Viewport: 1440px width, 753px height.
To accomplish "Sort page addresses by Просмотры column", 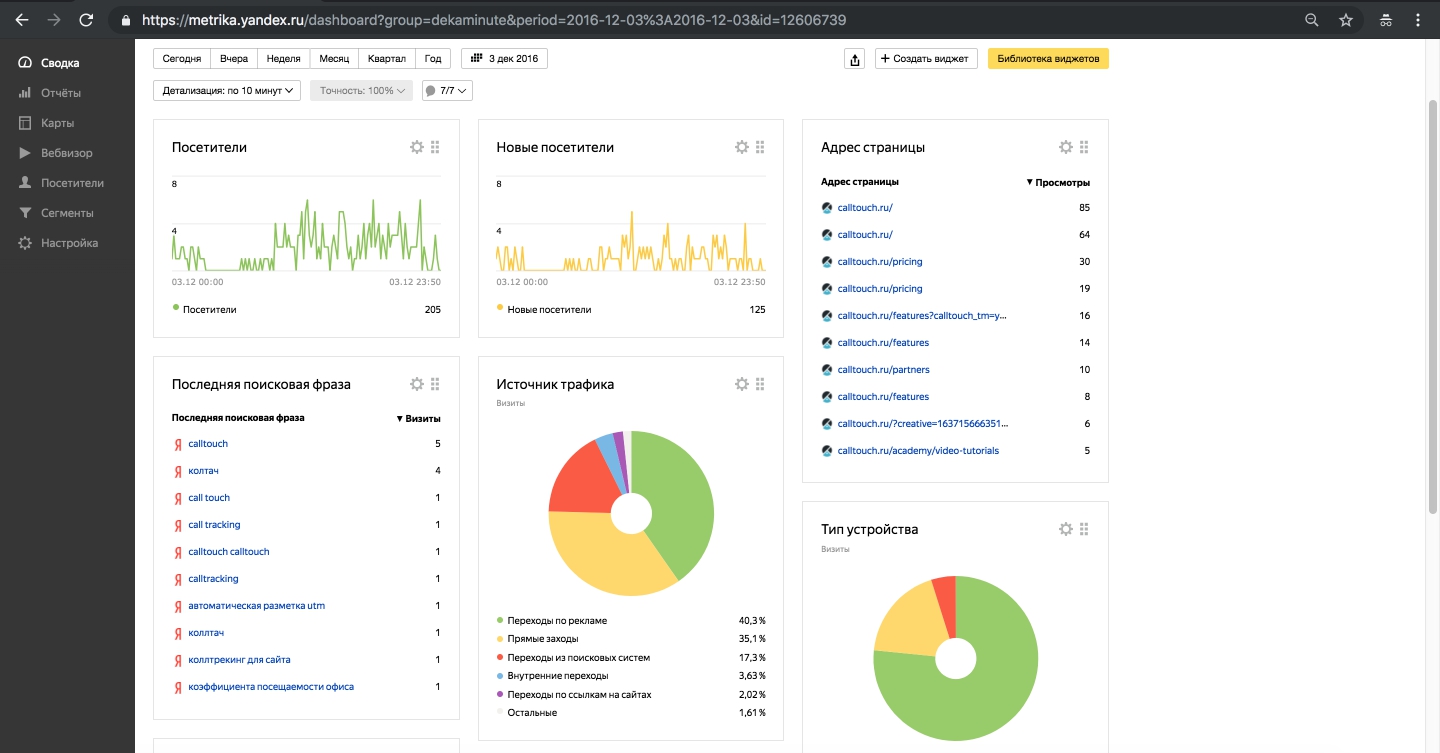I will (x=1058, y=183).
